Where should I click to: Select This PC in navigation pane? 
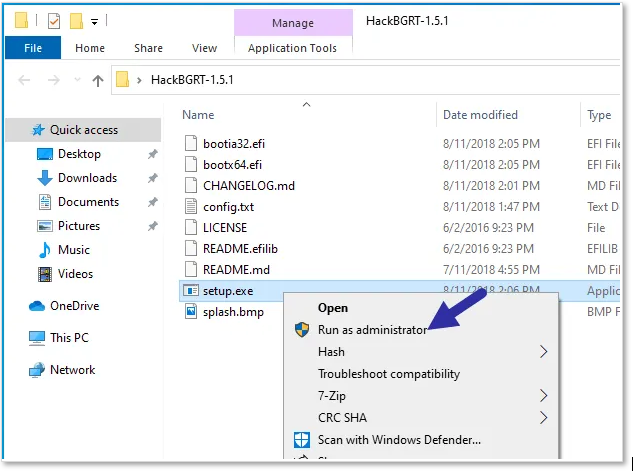pyautogui.click(x=69, y=337)
